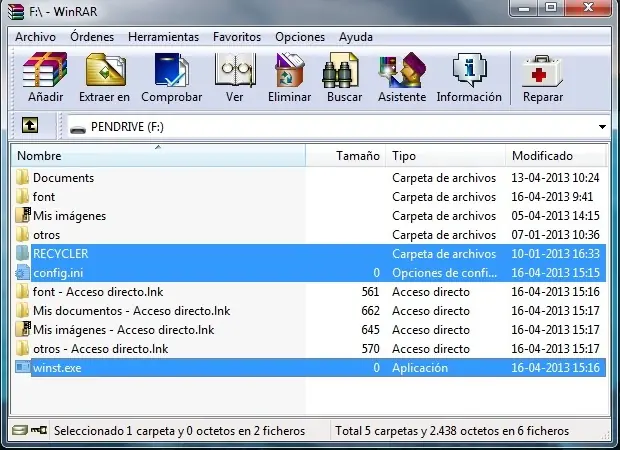
Task: Sort by the Tamaño column header
Action: 346,155
